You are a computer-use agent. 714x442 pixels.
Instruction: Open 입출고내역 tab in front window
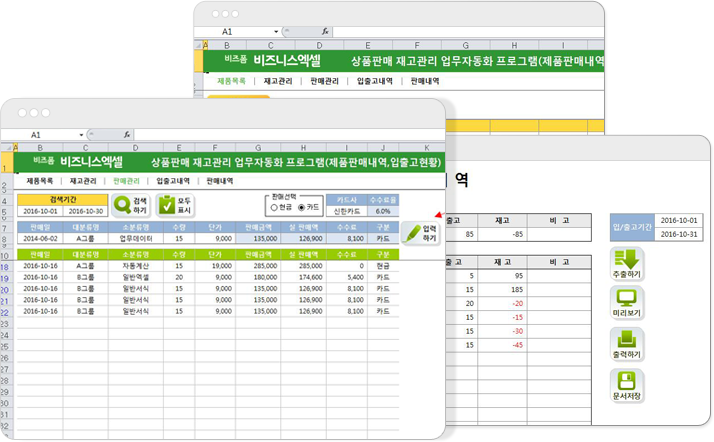pyautogui.click(x=173, y=181)
